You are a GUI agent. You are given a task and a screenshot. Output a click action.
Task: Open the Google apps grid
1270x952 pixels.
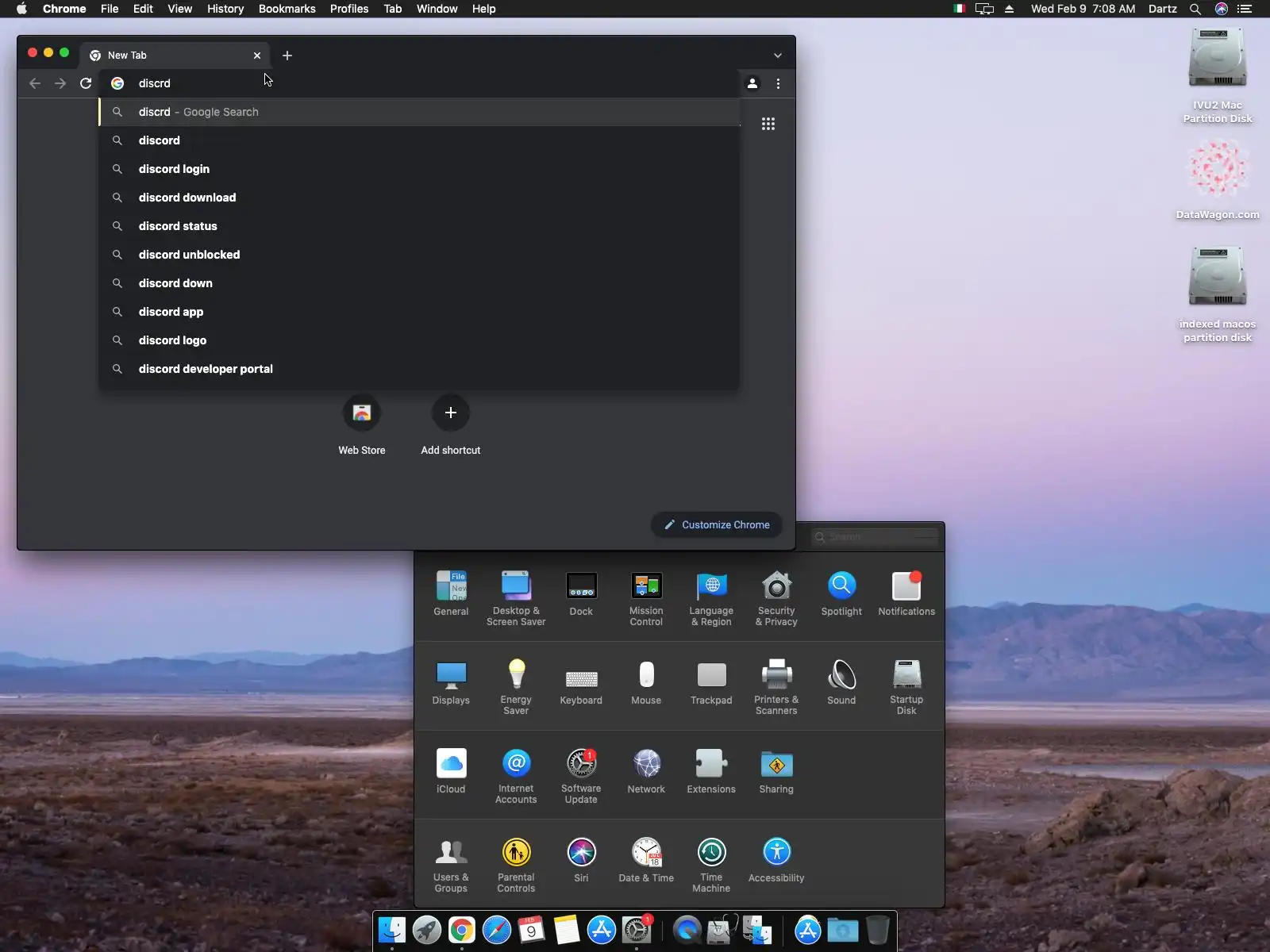pyautogui.click(x=768, y=124)
